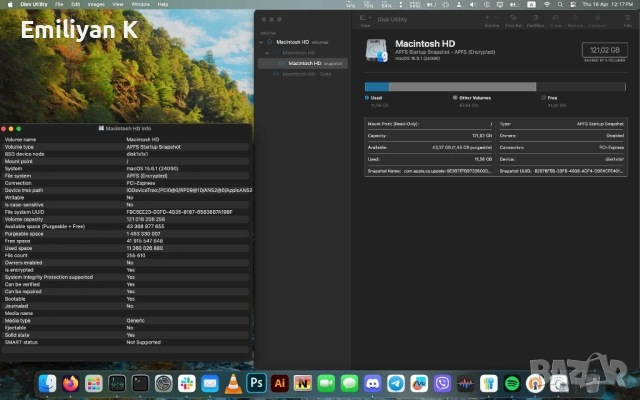The width and height of the screenshot is (640, 400).
Task: Launch Firefox from the Dock
Action: click(71, 383)
